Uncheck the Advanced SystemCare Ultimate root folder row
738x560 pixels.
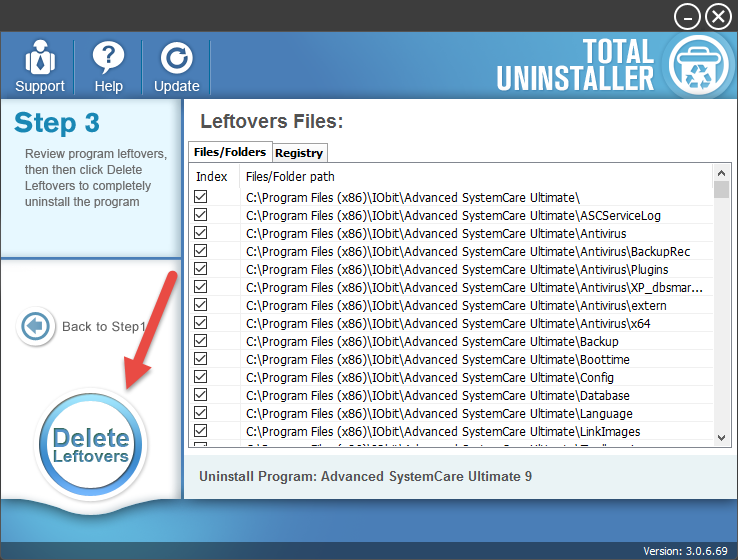click(x=201, y=197)
